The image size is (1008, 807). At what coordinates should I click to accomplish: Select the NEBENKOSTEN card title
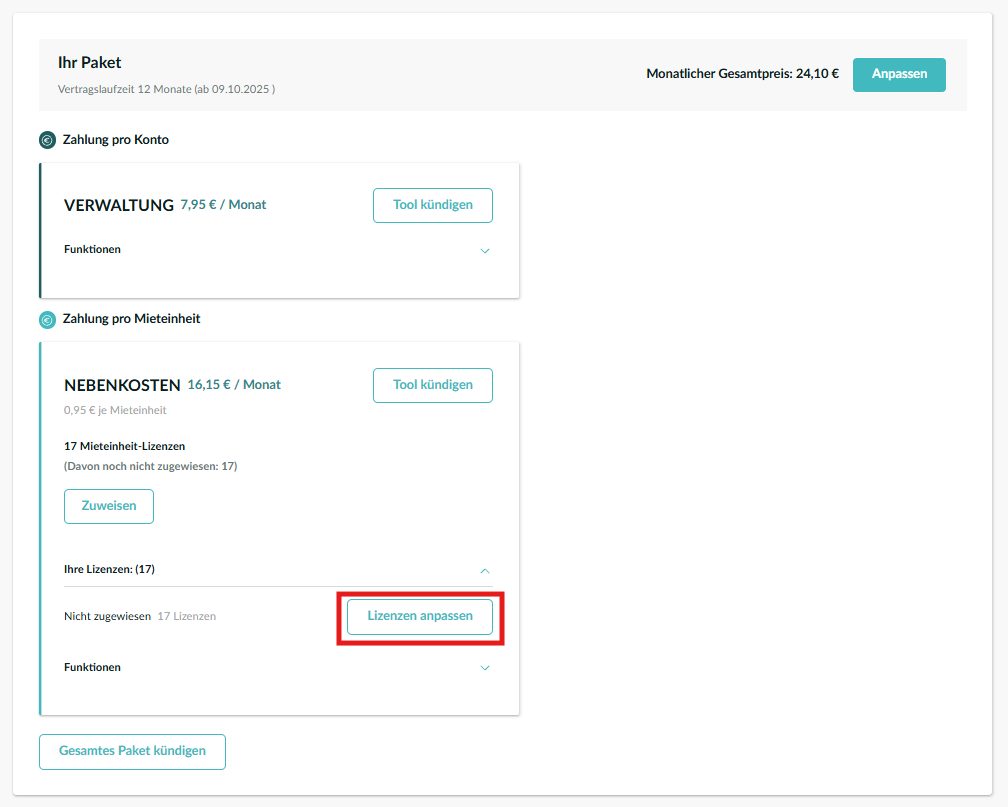click(122, 385)
